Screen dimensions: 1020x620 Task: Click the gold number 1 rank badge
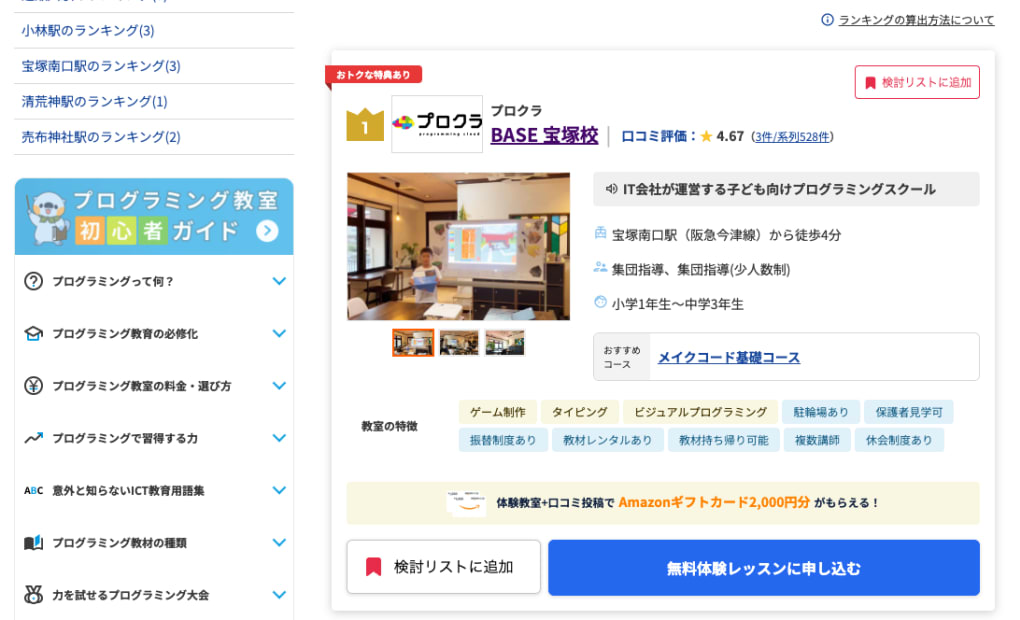click(364, 123)
